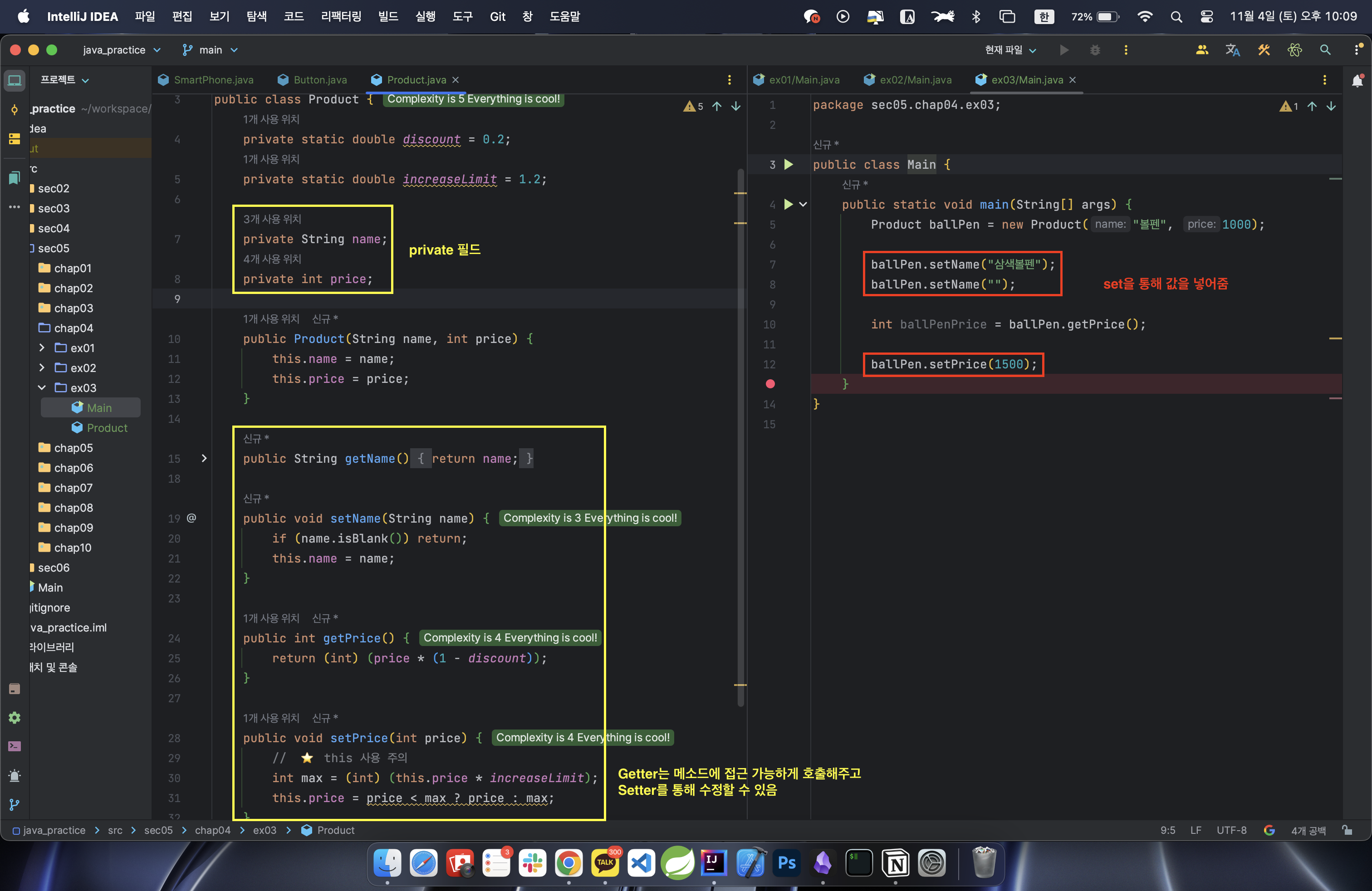Open the Git tool window icon
Screen dimensions: 1372x891
click(x=15, y=804)
